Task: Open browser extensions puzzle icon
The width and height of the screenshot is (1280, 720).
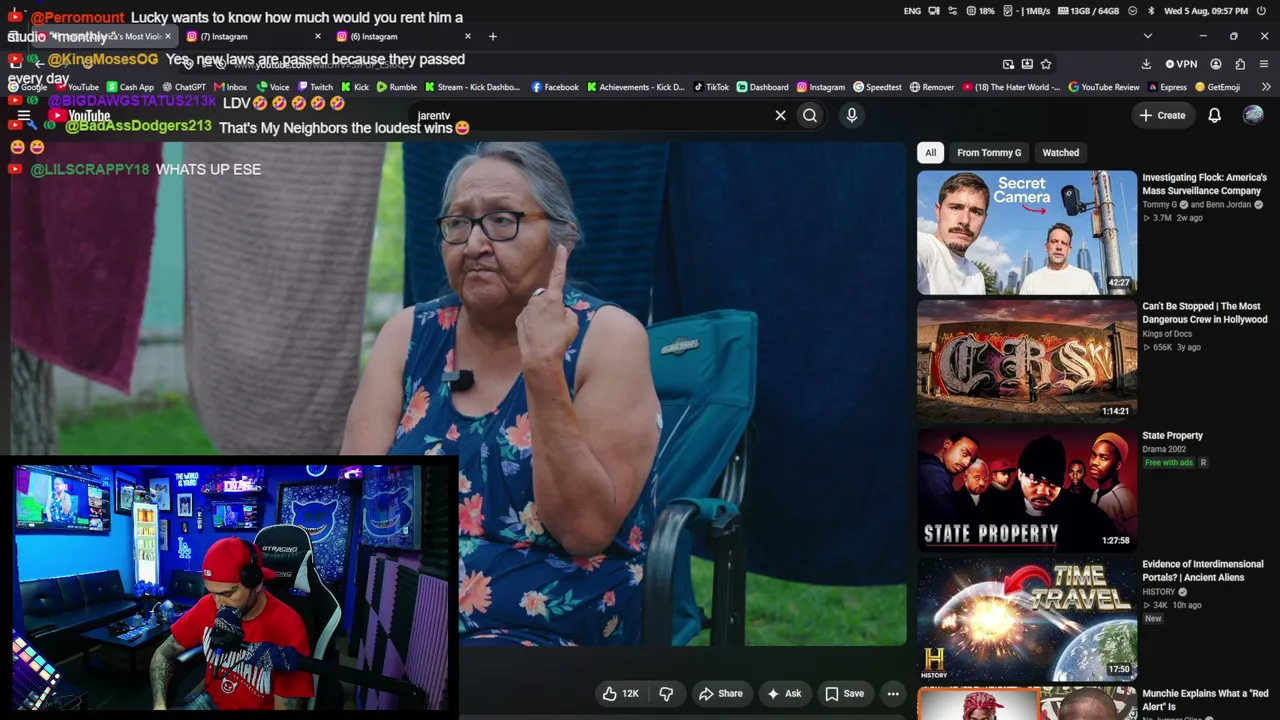Action: 1240,64
